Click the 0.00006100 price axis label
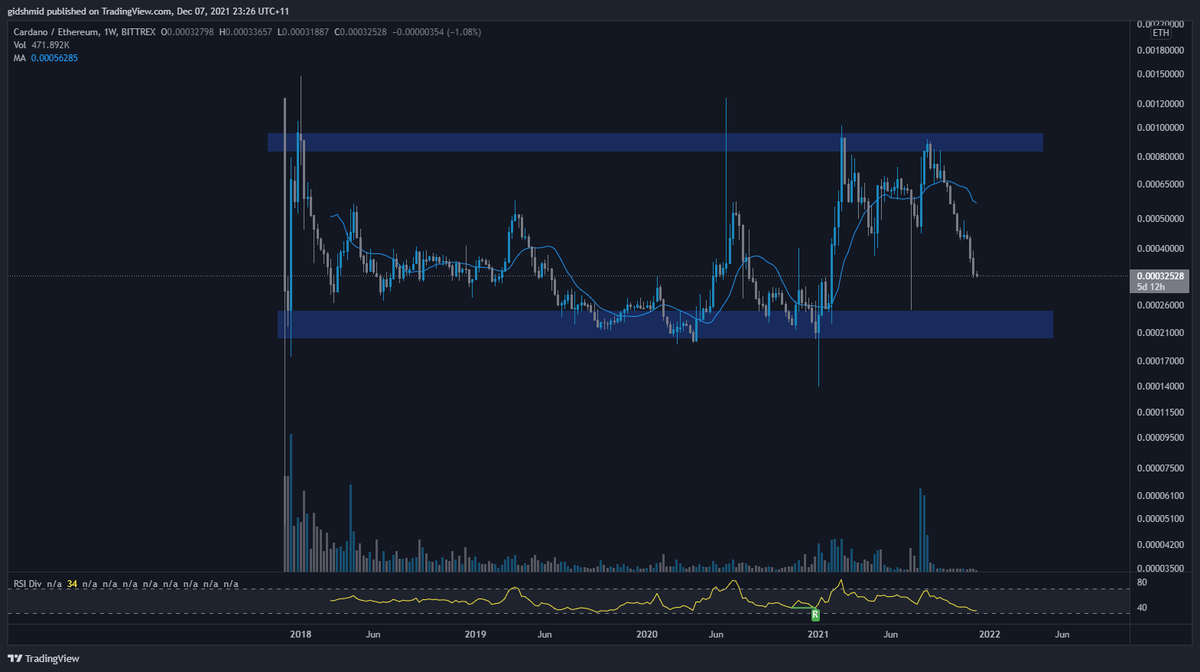Image resolution: width=1200 pixels, height=672 pixels. [x=1160, y=495]
